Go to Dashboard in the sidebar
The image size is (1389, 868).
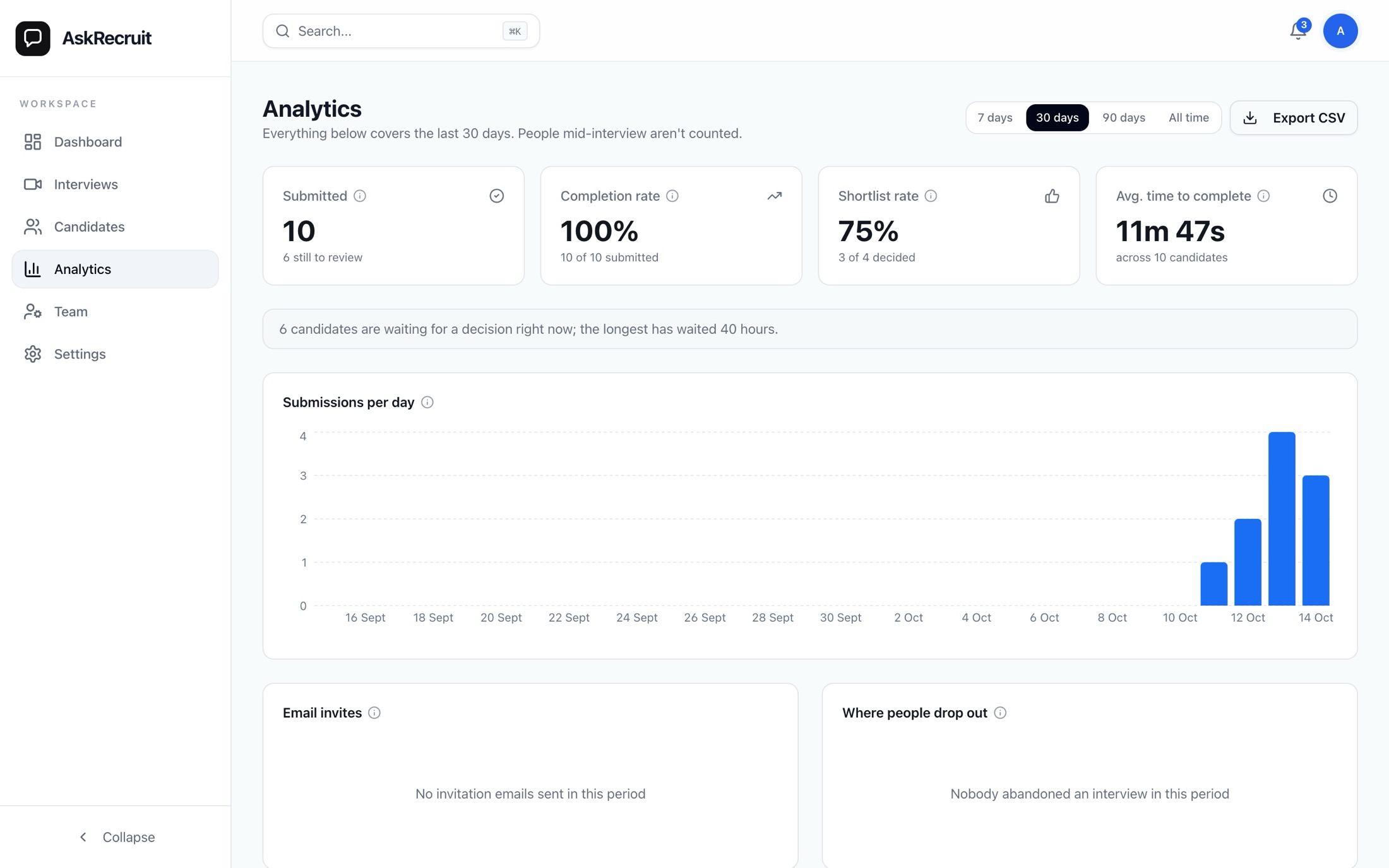(x=115, y=142)
